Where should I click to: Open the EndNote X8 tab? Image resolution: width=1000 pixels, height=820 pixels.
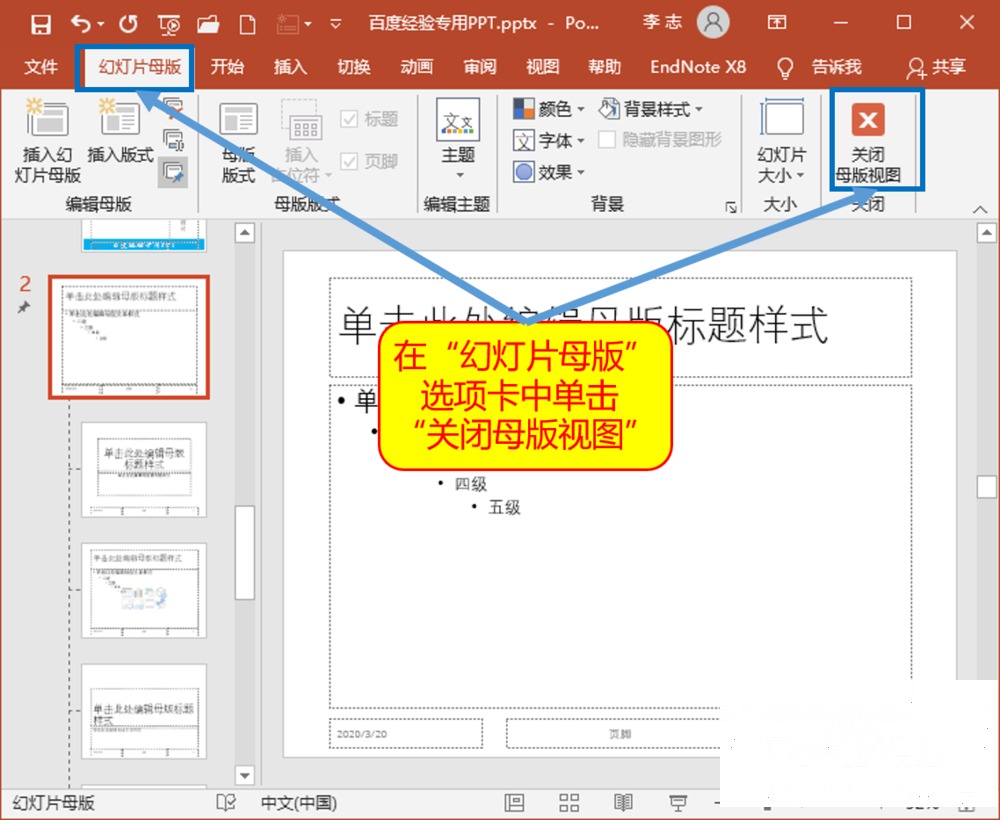(698, 66)
